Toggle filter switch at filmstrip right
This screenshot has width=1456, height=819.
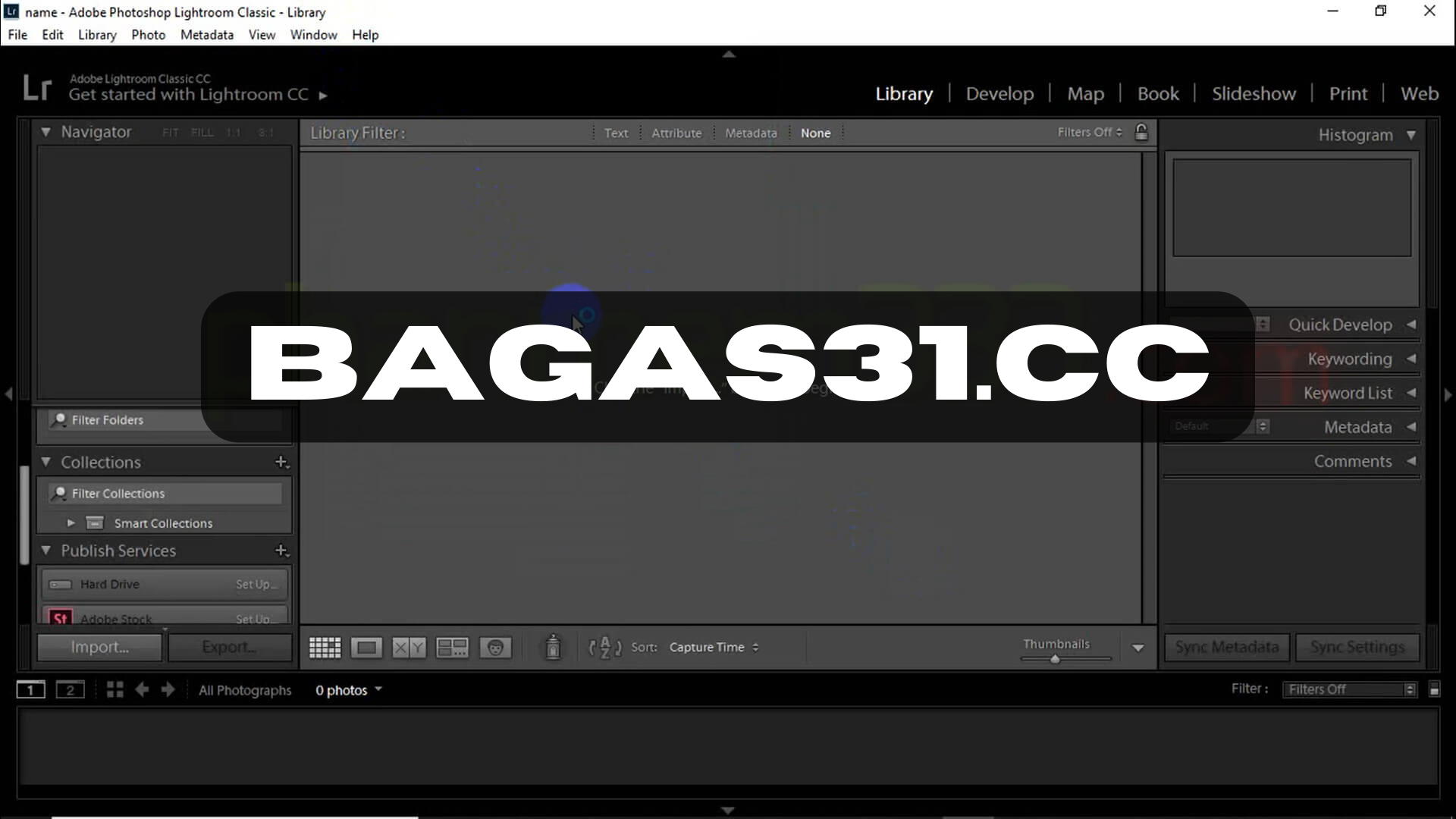(x=1434, y=689)
